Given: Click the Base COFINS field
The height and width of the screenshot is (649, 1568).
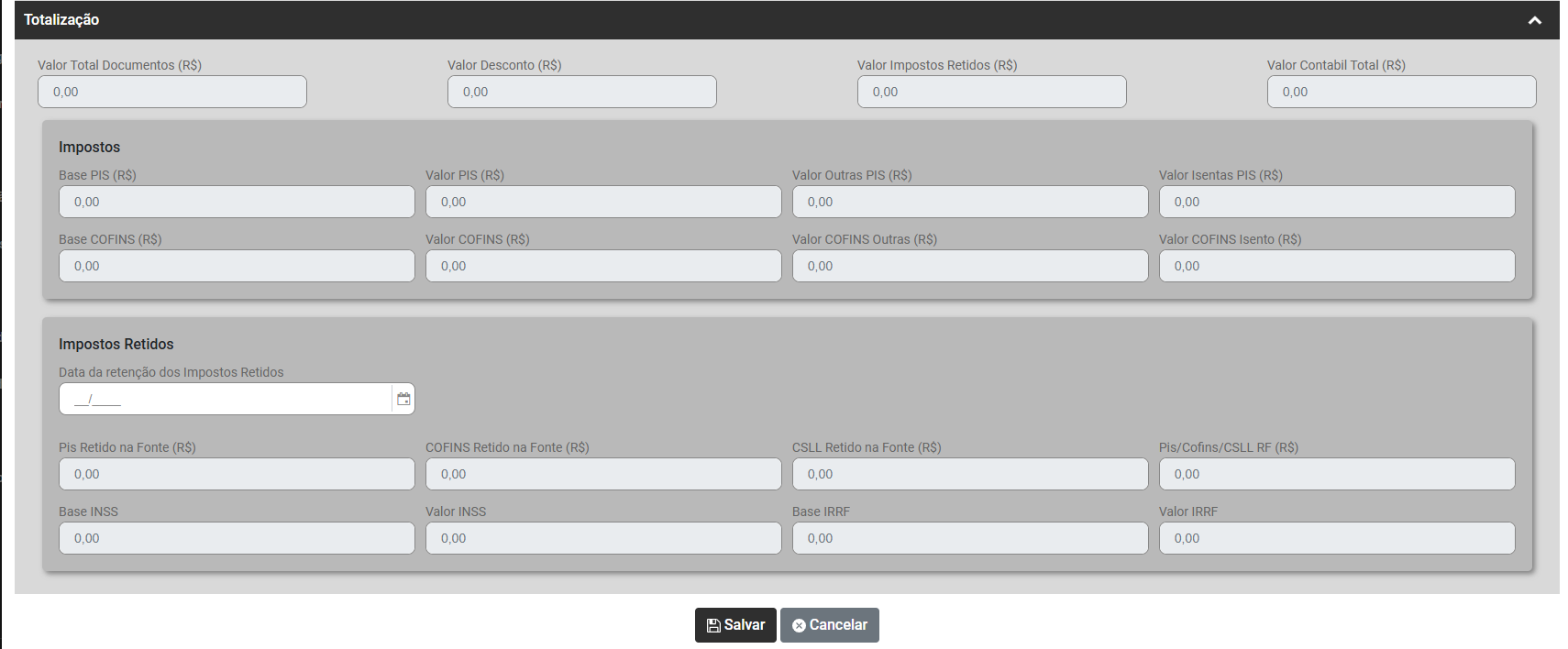Looking at the screenshot, I should pyautogui.click(x=237, y=266).
